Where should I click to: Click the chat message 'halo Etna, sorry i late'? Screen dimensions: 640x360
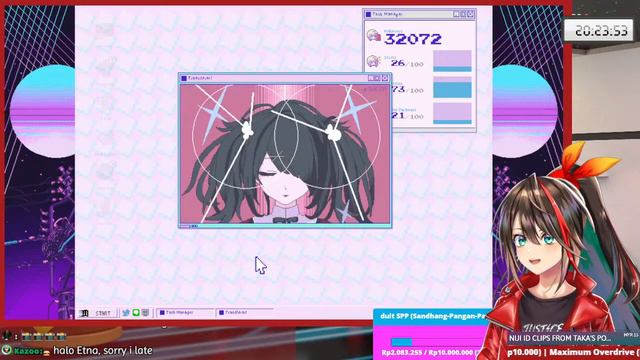[x=103, y=350]
